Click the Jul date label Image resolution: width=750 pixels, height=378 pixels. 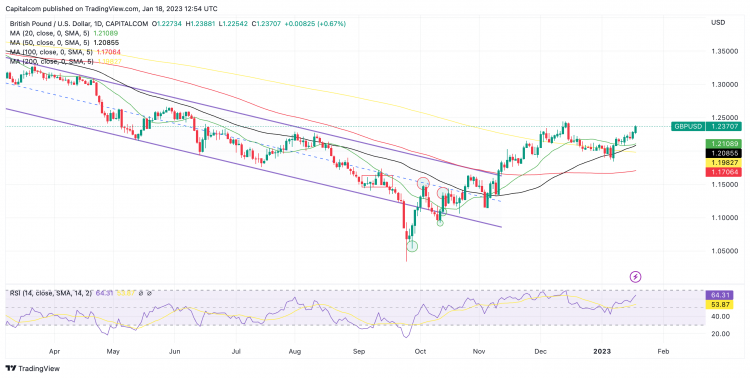pos(237,352)
